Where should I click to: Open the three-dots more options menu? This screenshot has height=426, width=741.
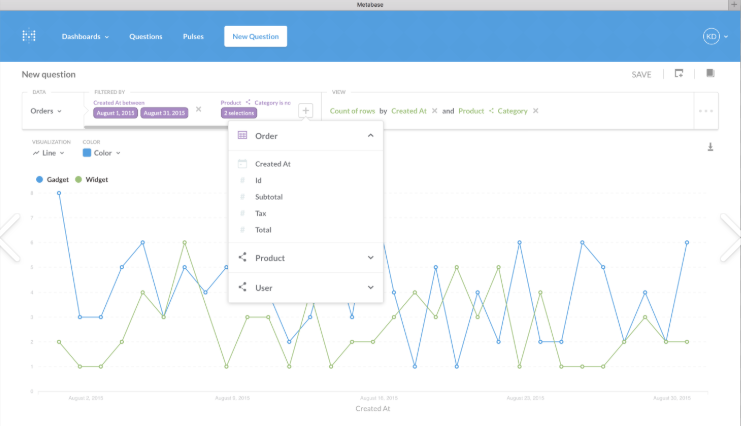click(x=706, y=111)
